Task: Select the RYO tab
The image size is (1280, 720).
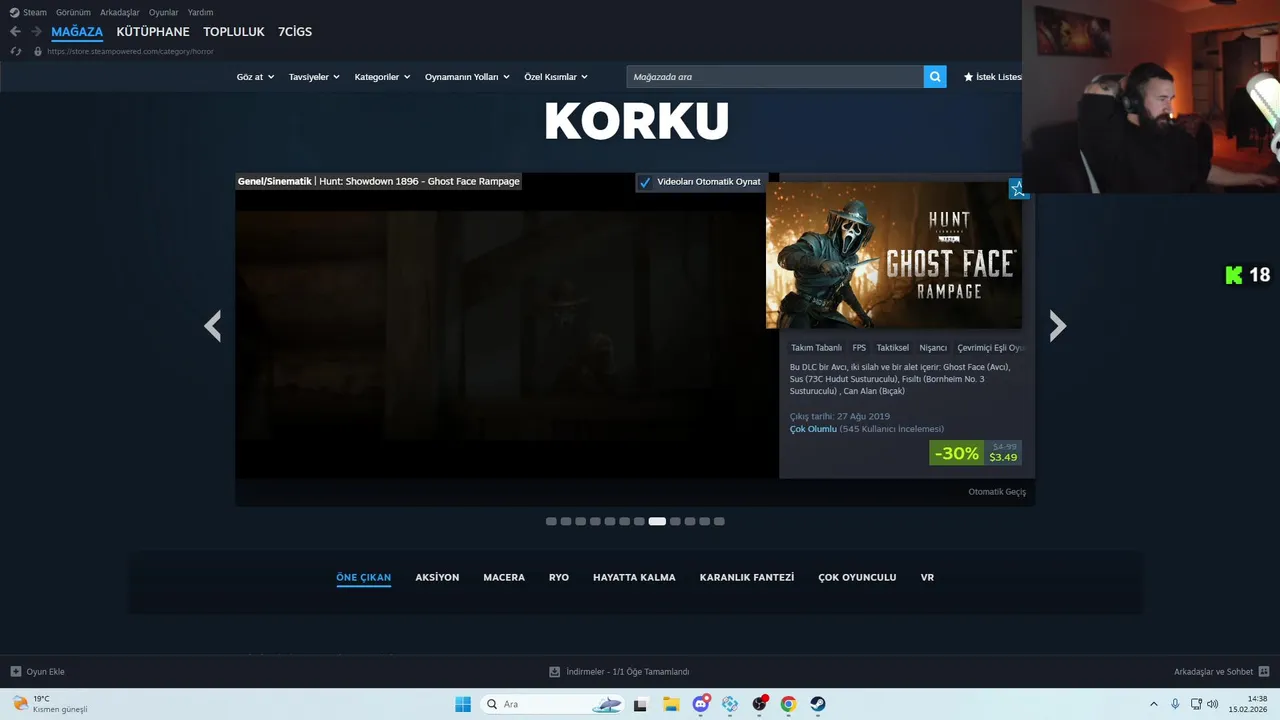Action: point(559,577)
